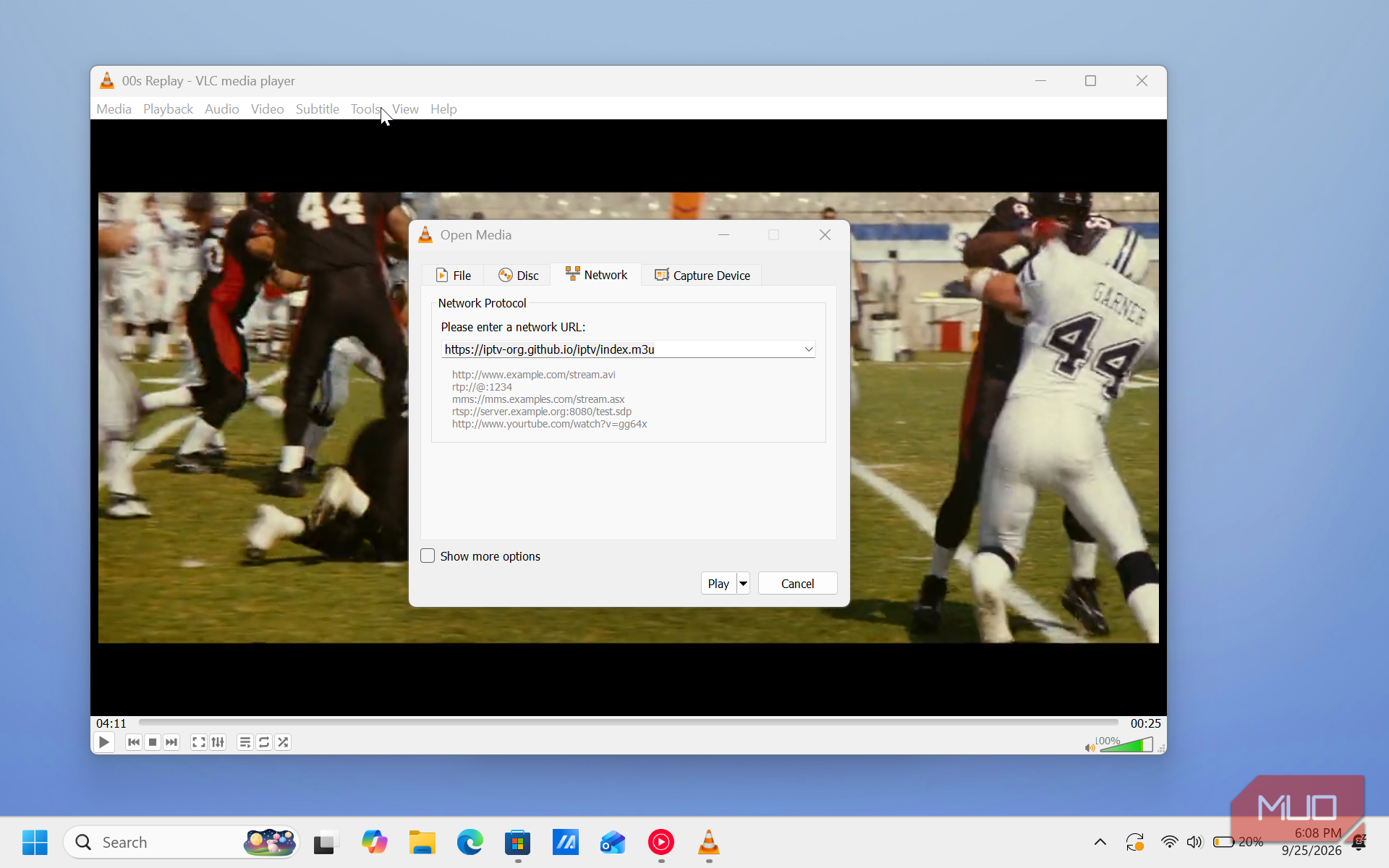1389x868 pixels.
Task: Open the Playback menu
Action: 168,109
